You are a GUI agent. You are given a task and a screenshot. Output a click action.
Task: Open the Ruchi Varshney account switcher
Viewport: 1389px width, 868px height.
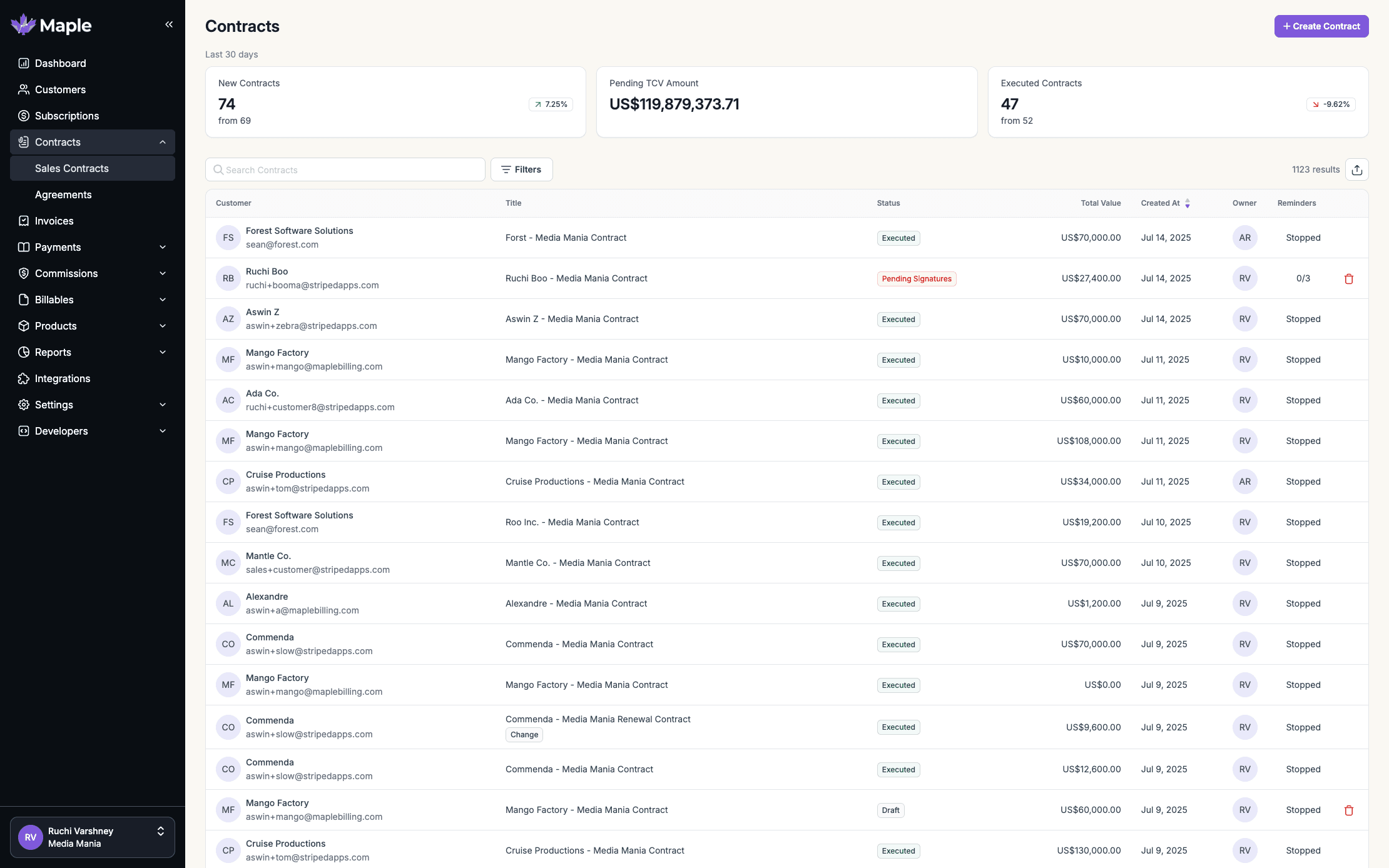tap(93, 837)
